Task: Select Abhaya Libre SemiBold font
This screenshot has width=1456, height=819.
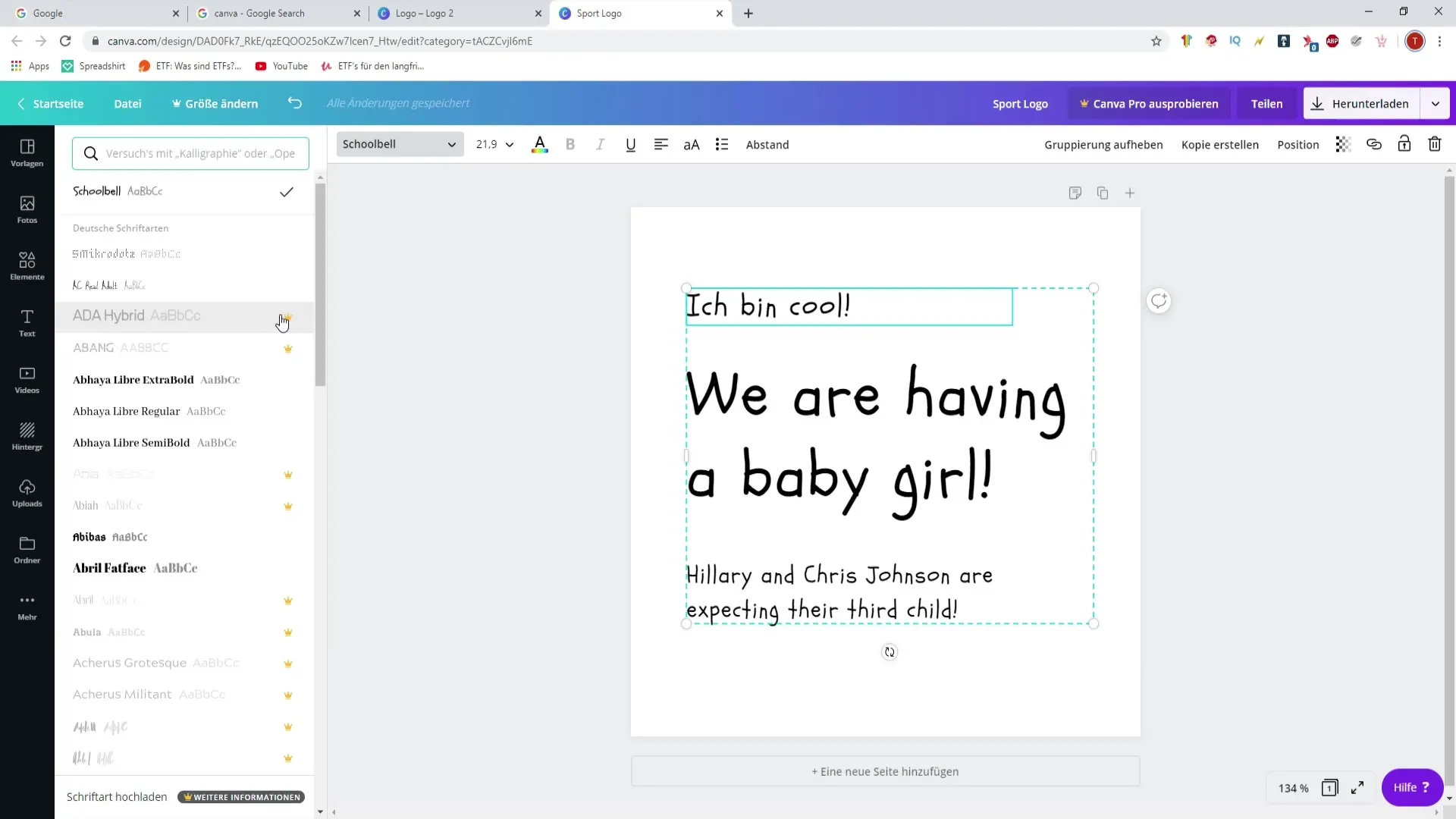Action: [184, 443]
